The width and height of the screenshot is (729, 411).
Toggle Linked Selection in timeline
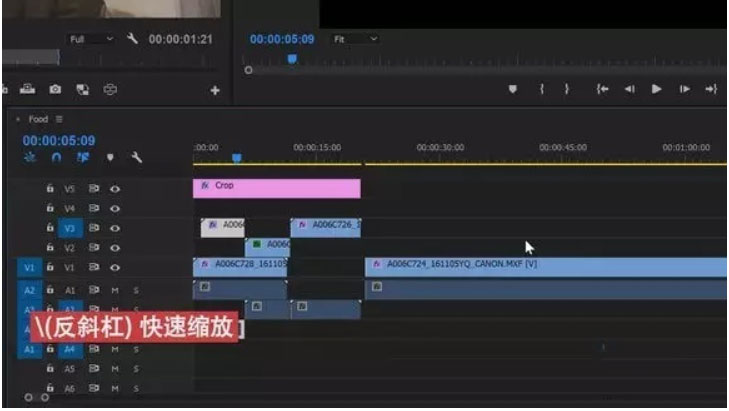(82, 157)
